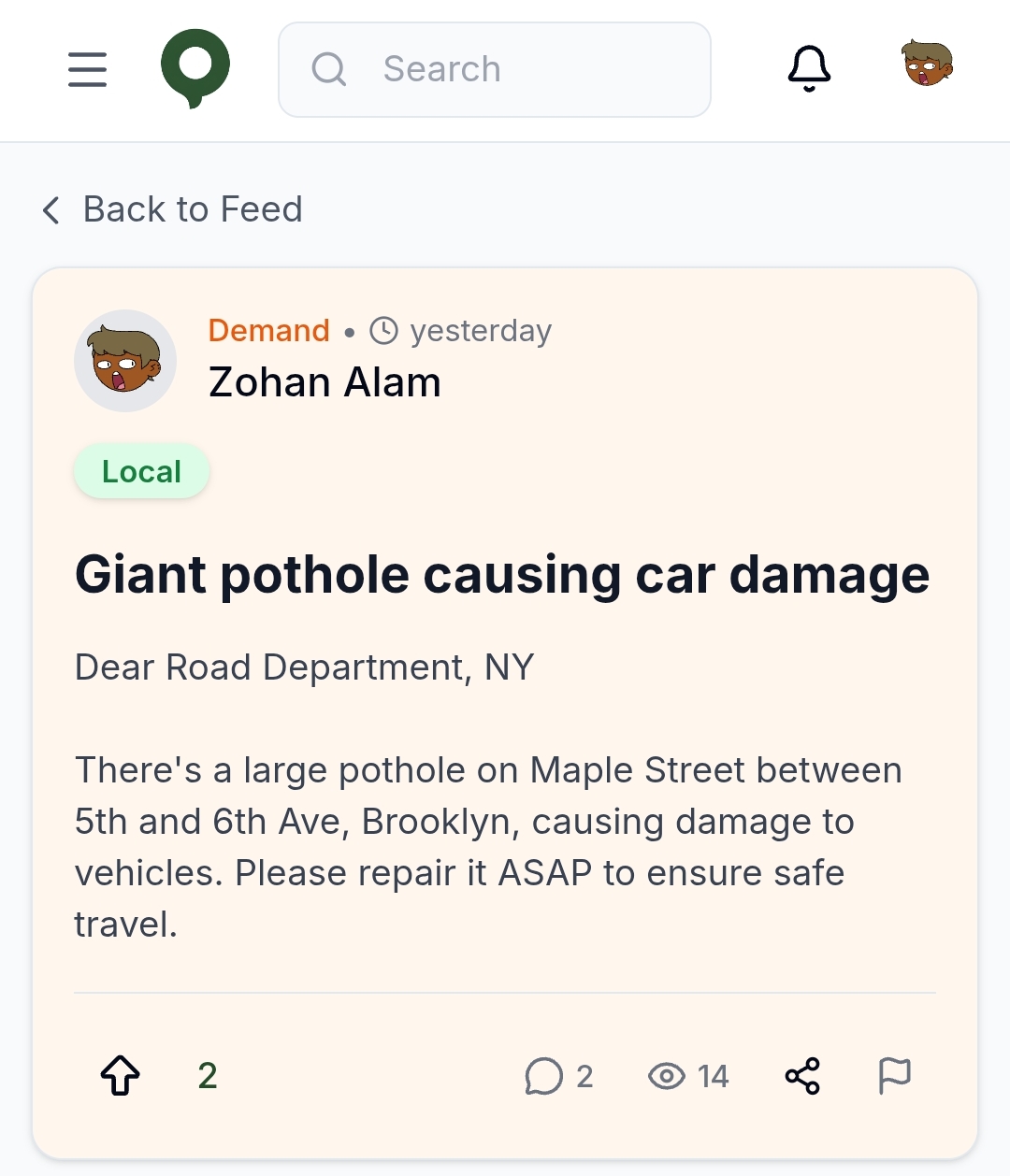Open the Zohan Alam author name

click(x=325, y=382)
